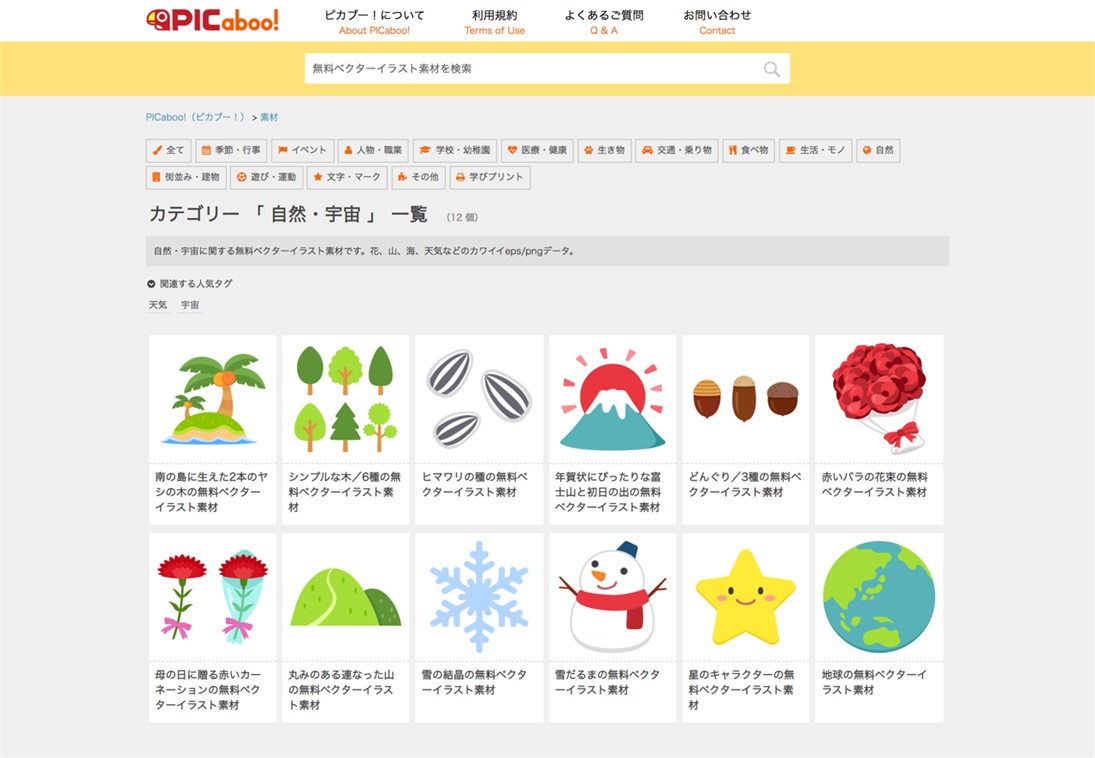1095x758 pixels.
Task: Select 学校・幼稚園 category button
Action: click(455, 150)
